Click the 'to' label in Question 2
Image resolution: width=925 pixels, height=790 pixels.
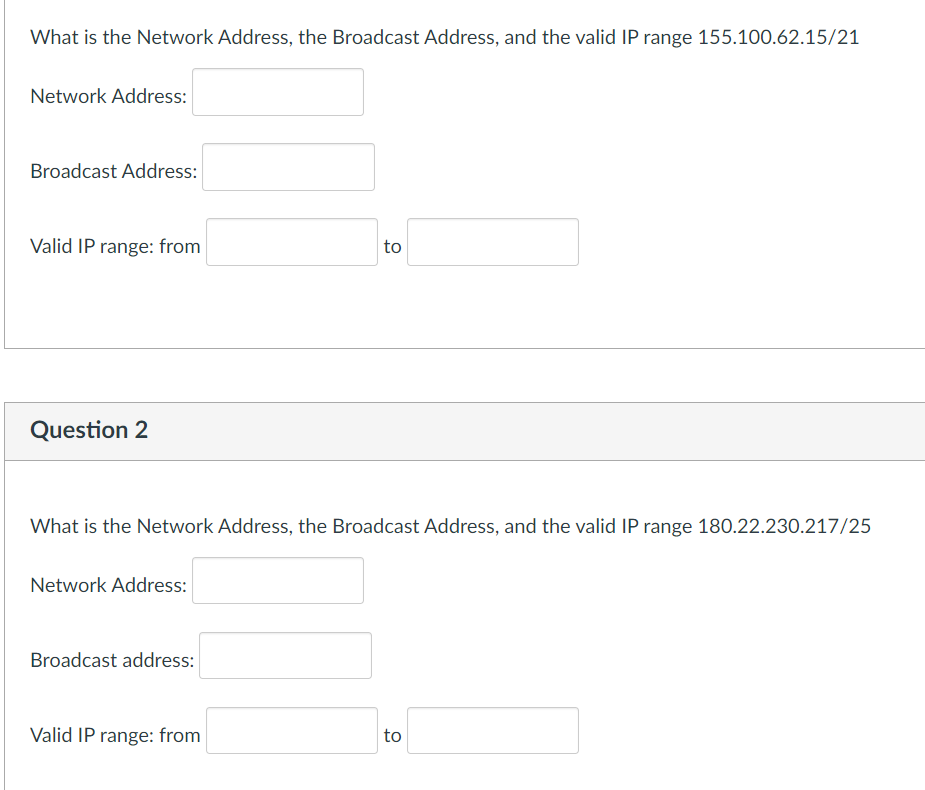coord(392,735)
